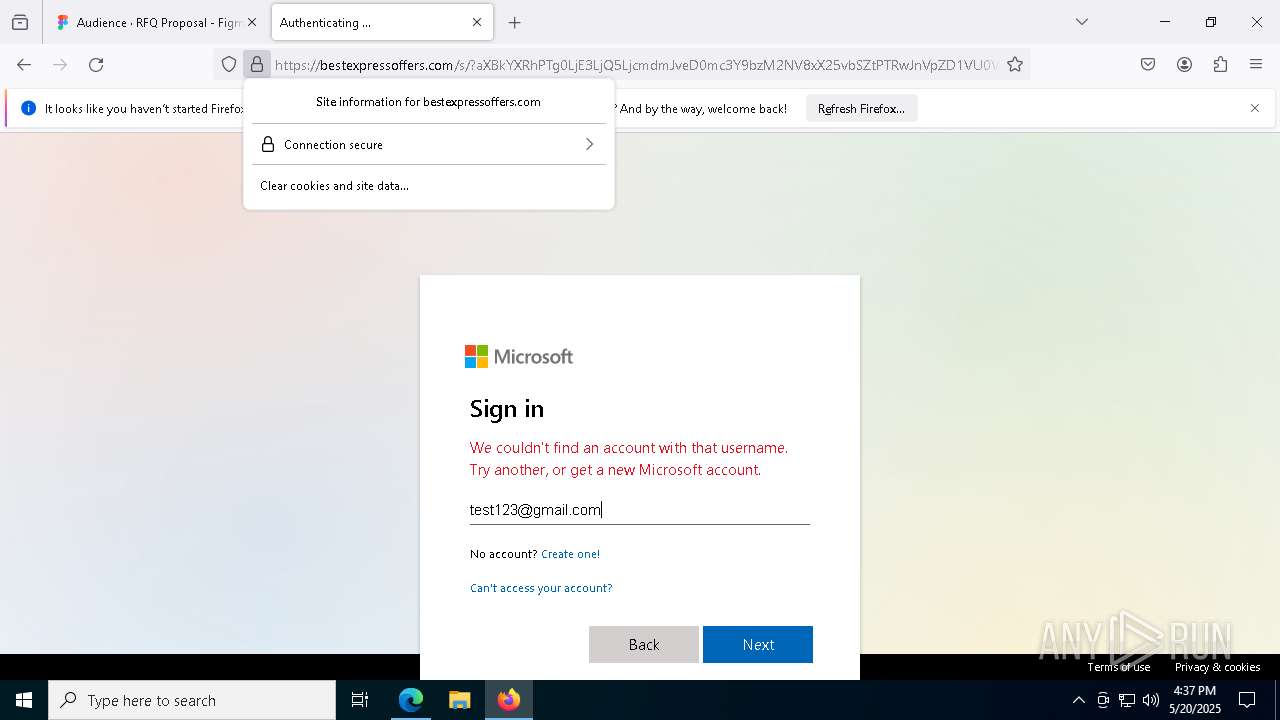Go forward one page
Image resolution: width=1280 pixels, height=720 pixels.
[x=60, y=65]
